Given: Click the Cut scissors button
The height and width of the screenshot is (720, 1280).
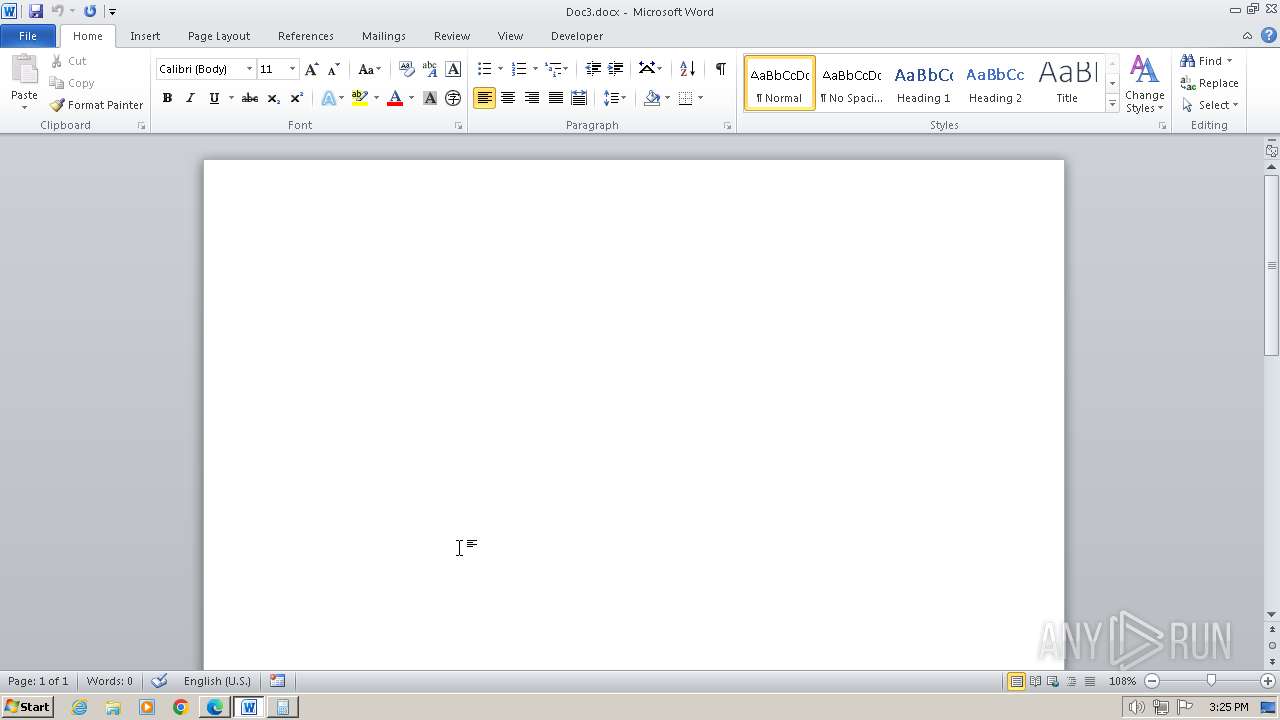Looking at the screenshot, I should coord(69,61).
